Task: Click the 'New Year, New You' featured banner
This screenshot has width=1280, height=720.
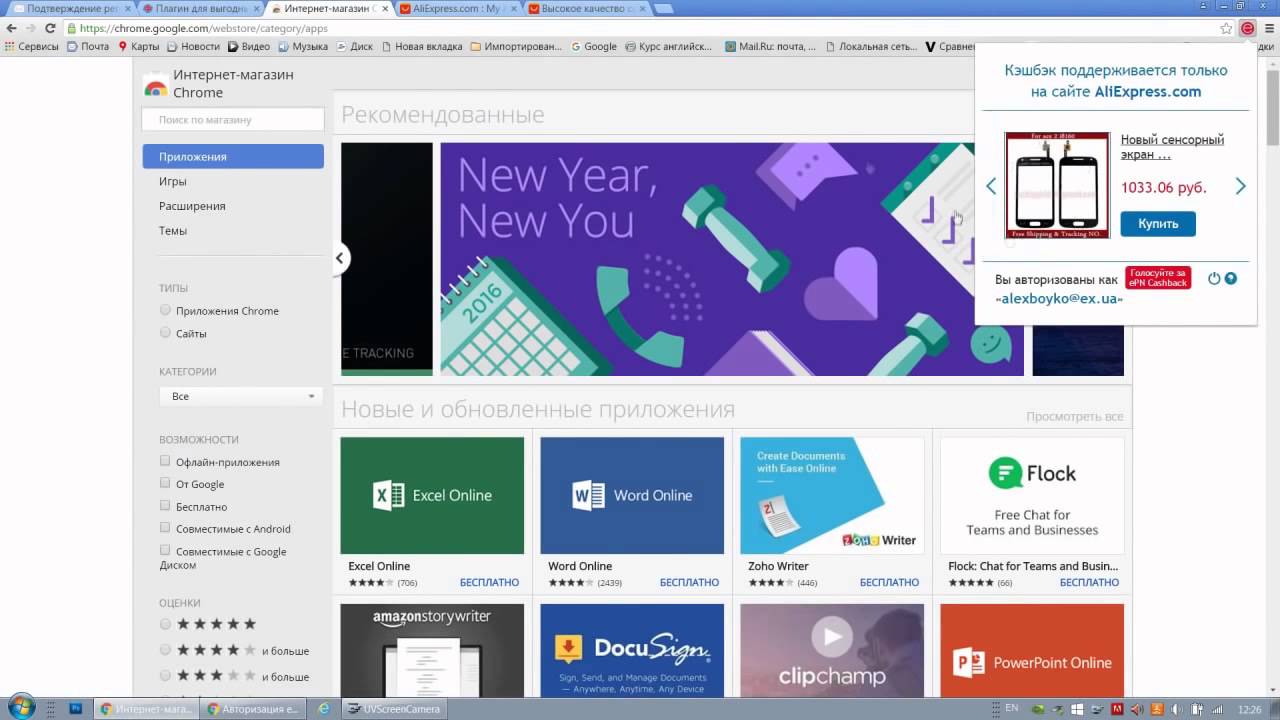Action: point(732,259)
